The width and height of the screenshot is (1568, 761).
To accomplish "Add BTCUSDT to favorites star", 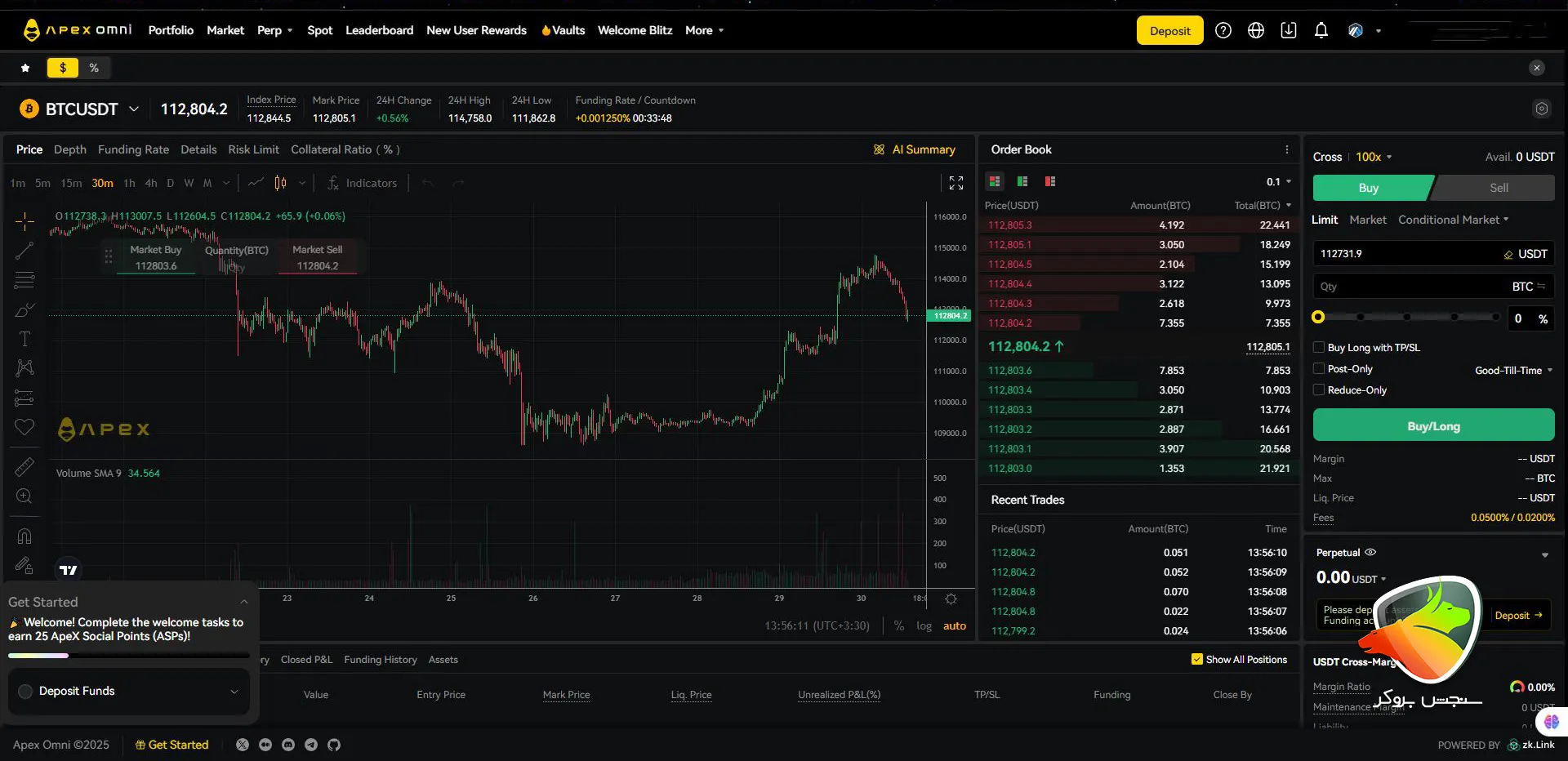I will pos(25,68).
